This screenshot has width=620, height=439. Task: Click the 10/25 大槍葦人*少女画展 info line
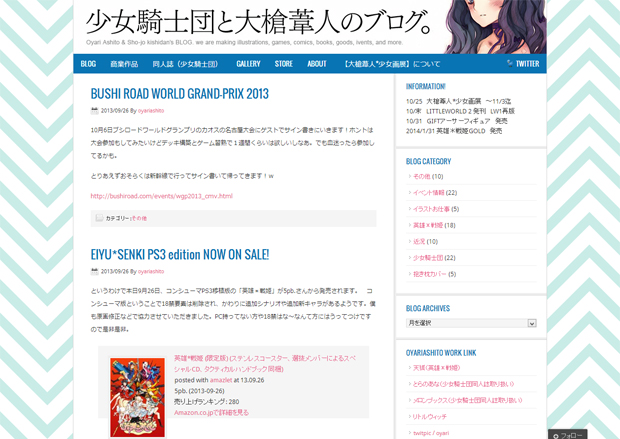click(458, 101)
